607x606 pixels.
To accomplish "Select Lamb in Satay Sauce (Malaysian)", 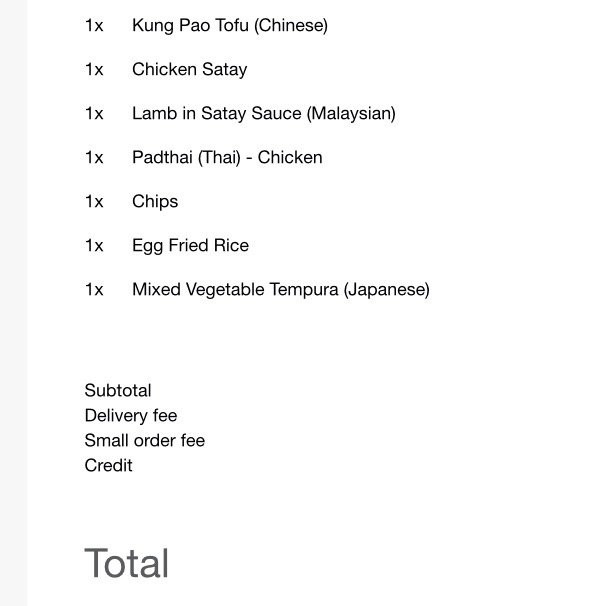I will tap(264, 114).
